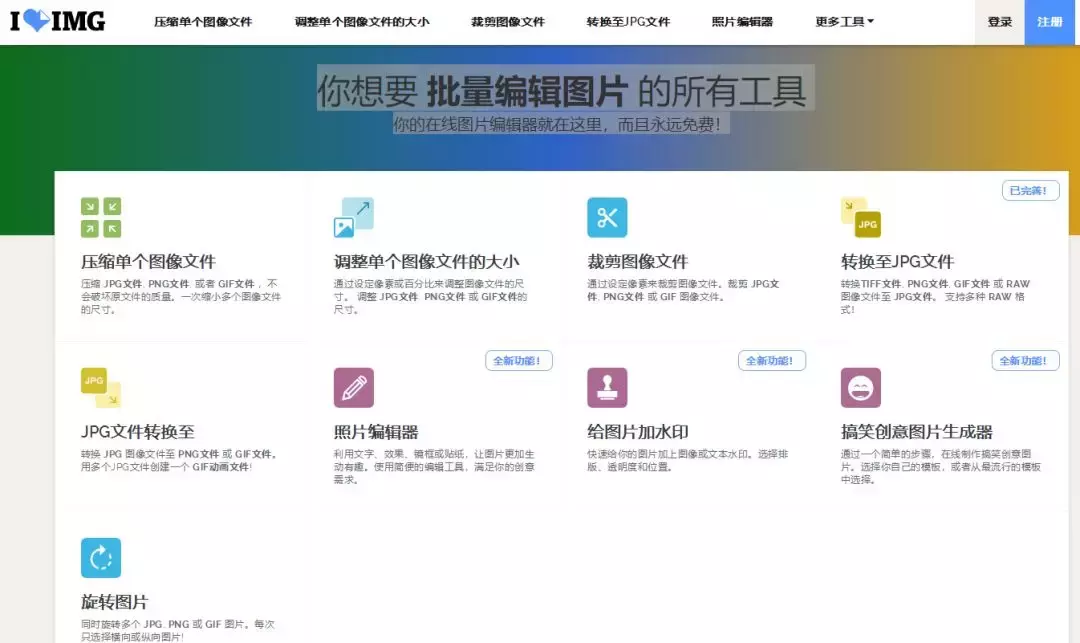Open the 给图片加水印 card title
1080x643 pixels.
pyautogui.click(x=638, y=432)
